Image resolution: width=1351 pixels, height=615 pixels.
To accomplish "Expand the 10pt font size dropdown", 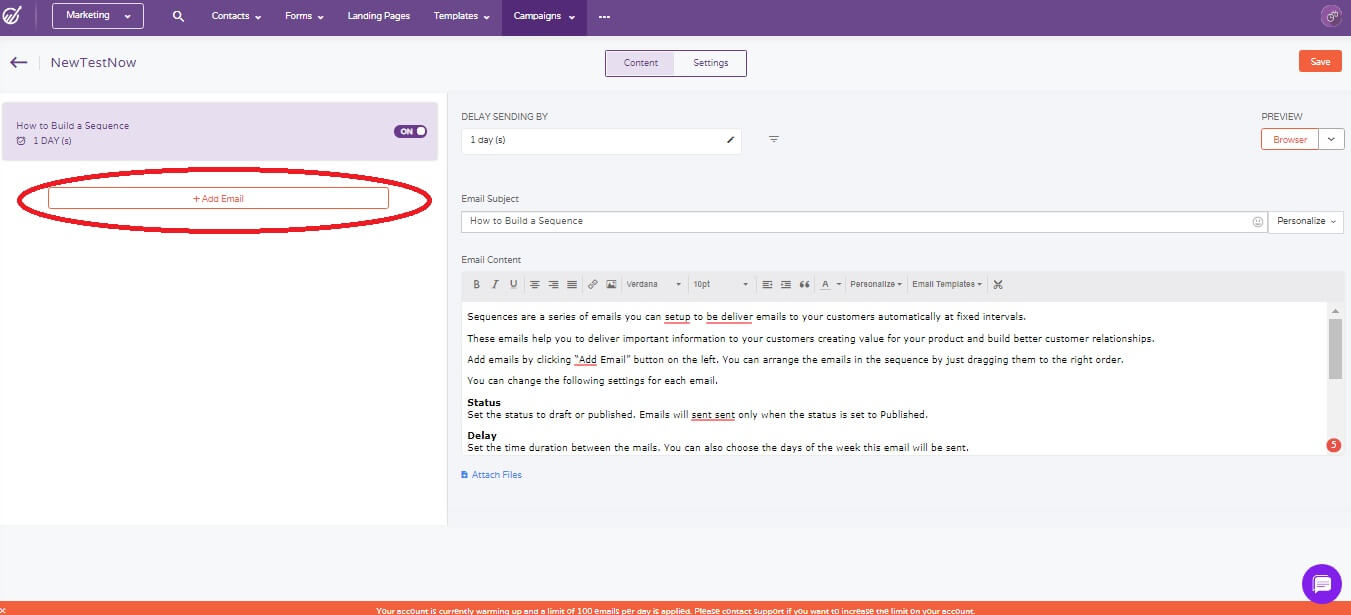I will point(720,285).
